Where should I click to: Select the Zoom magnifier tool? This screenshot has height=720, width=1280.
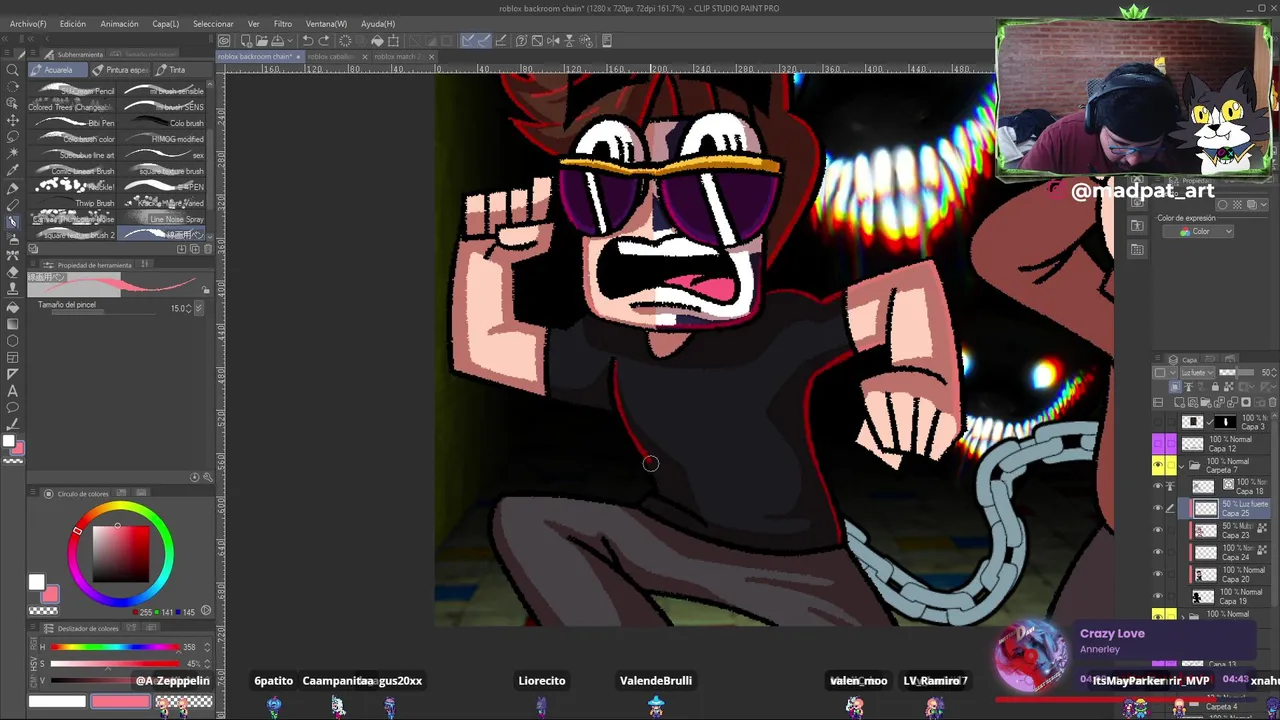pyautogui.click(x=13, y=70)
